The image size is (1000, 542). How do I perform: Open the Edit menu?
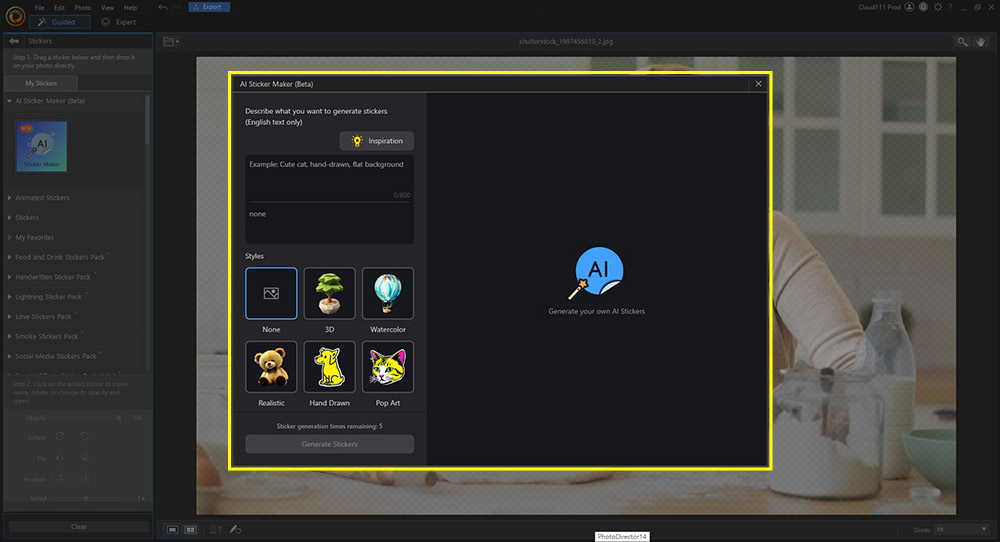pyautogui.click(x=59, y=8)
